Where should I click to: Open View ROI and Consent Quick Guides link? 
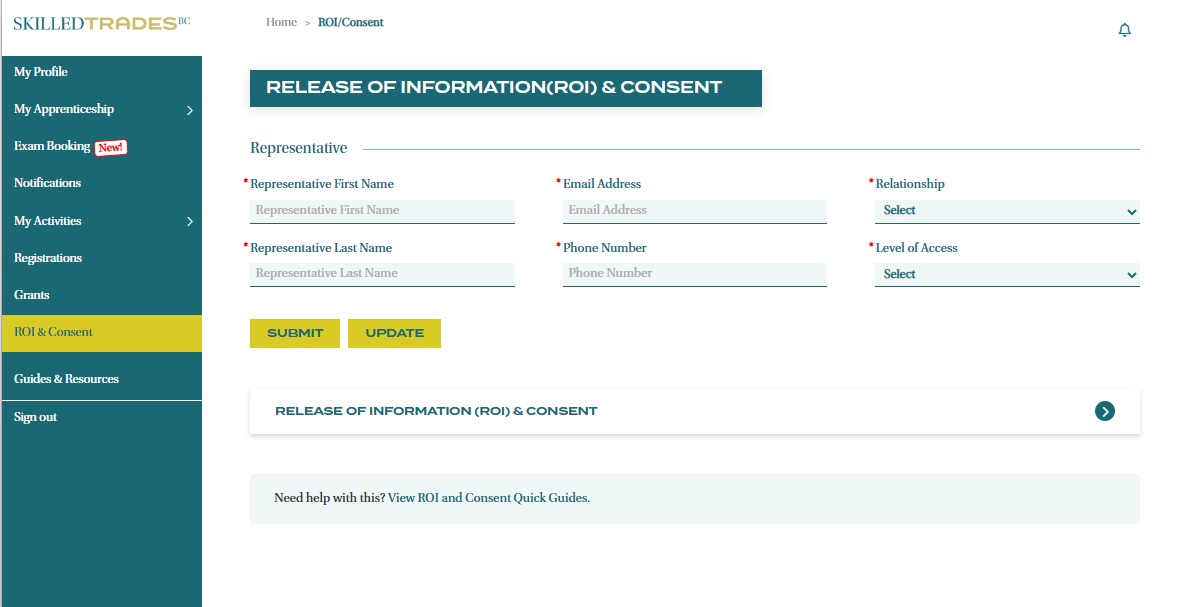(488, 497)
